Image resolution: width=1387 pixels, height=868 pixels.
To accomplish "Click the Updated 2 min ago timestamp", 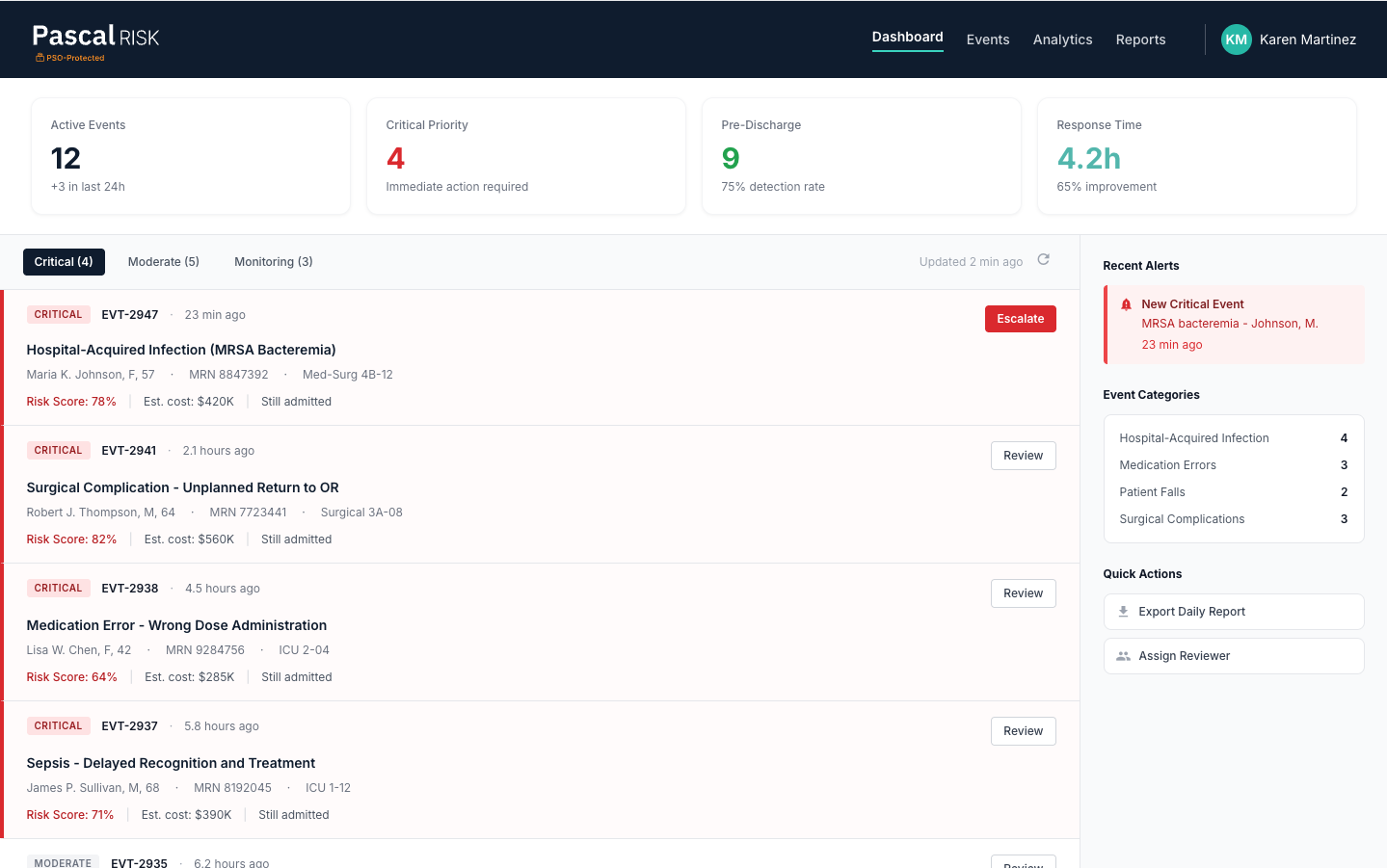I will click(x=972, y=262).
